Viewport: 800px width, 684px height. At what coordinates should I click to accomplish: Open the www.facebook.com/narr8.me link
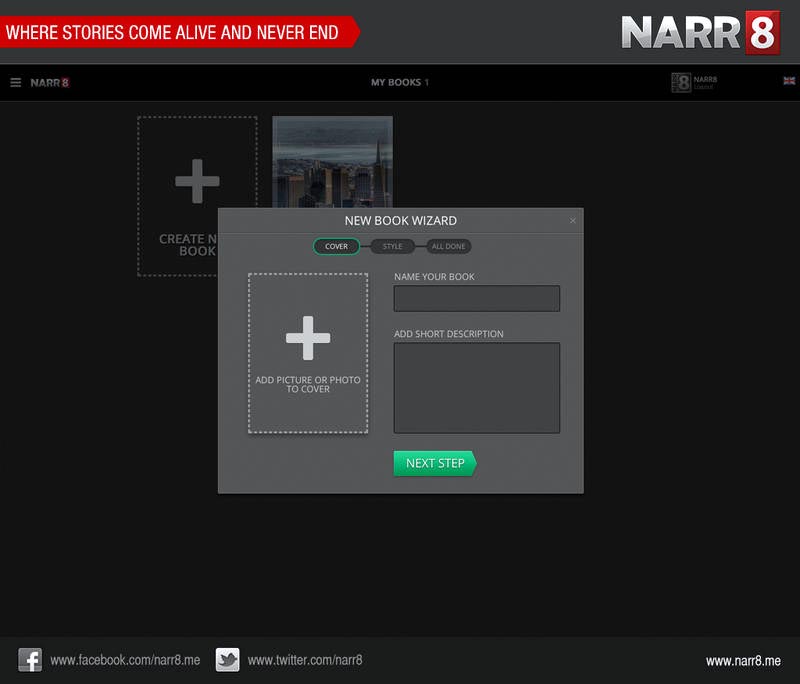[125, 660]
